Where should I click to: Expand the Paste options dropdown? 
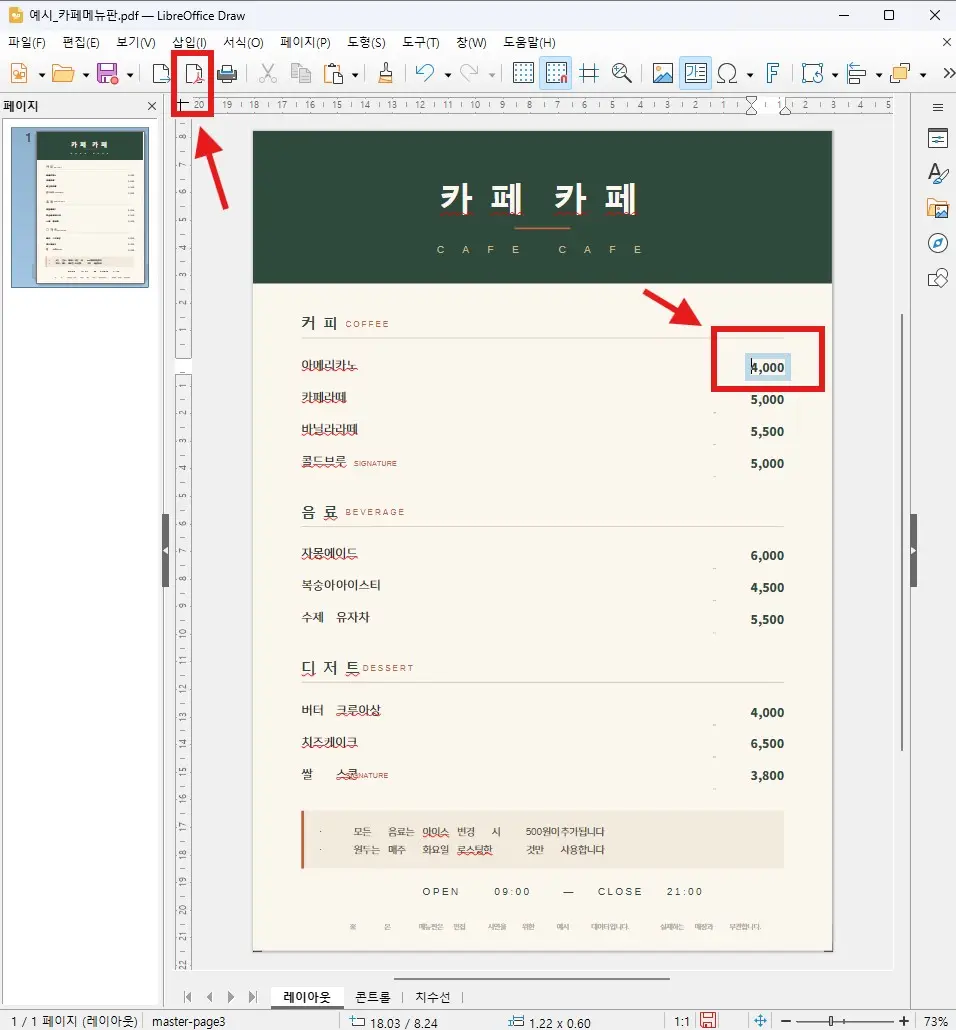[355, 75]
